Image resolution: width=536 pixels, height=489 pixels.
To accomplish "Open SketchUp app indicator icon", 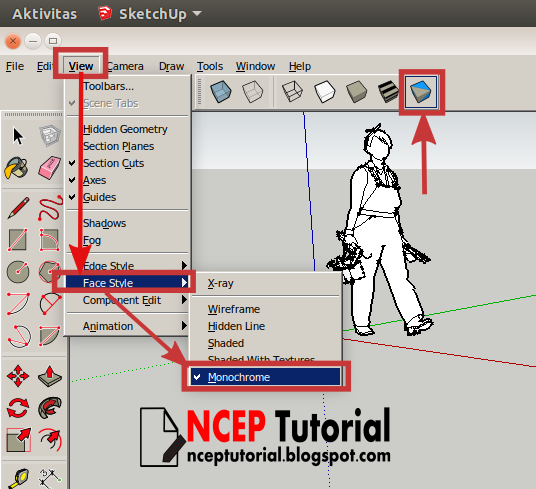I will (105, 13).
